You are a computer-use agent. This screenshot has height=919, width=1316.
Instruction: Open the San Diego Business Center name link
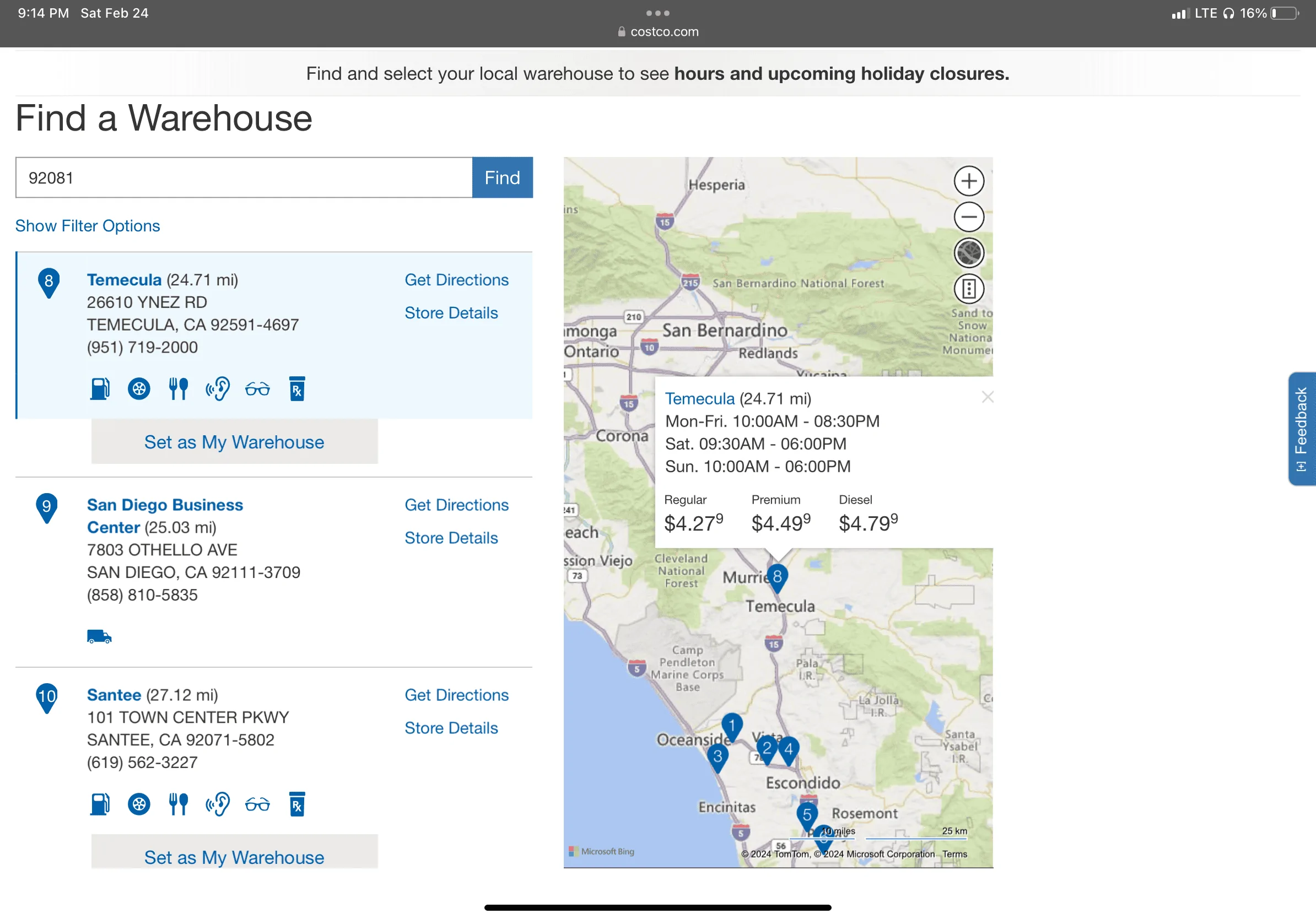tap(164, 516)
